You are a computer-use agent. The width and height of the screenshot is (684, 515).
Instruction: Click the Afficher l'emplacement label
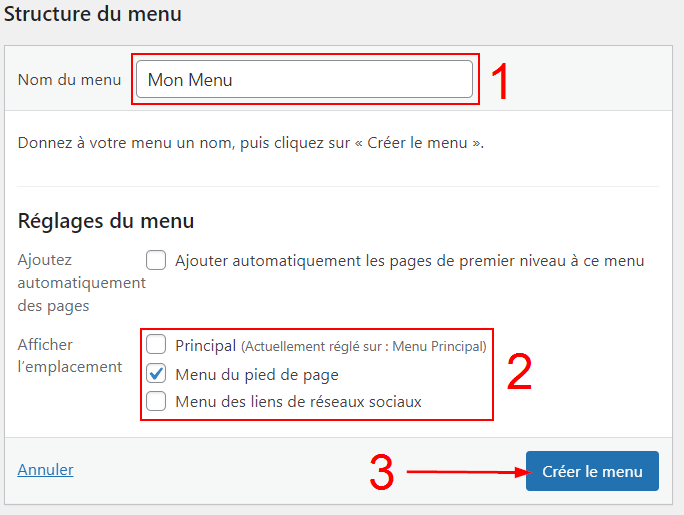tap(70, 356)
